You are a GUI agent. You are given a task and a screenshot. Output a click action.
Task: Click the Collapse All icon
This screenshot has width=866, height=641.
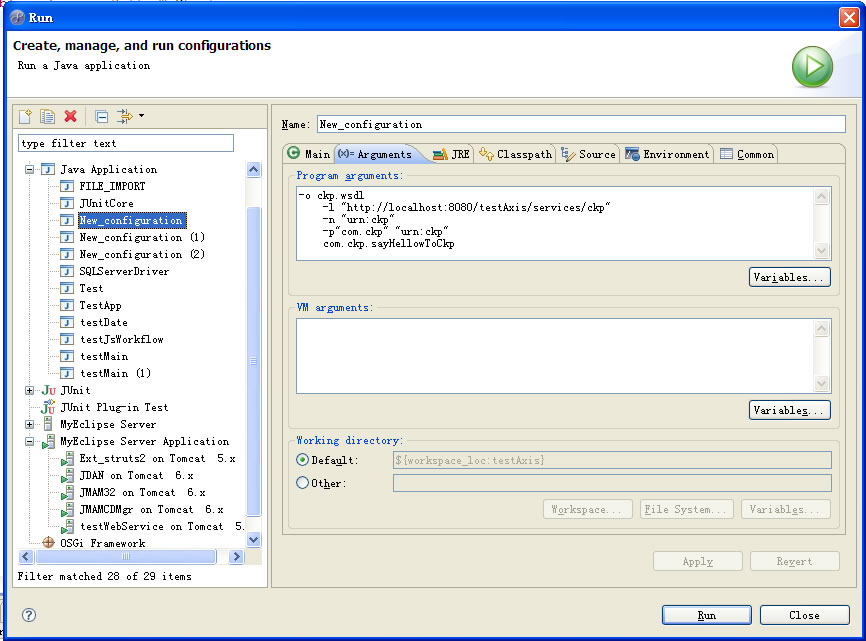pos(102,116)
